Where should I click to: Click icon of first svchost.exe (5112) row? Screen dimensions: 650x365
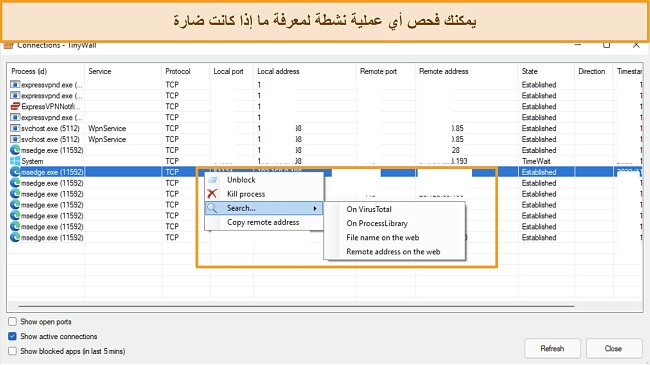coord(15,128)
